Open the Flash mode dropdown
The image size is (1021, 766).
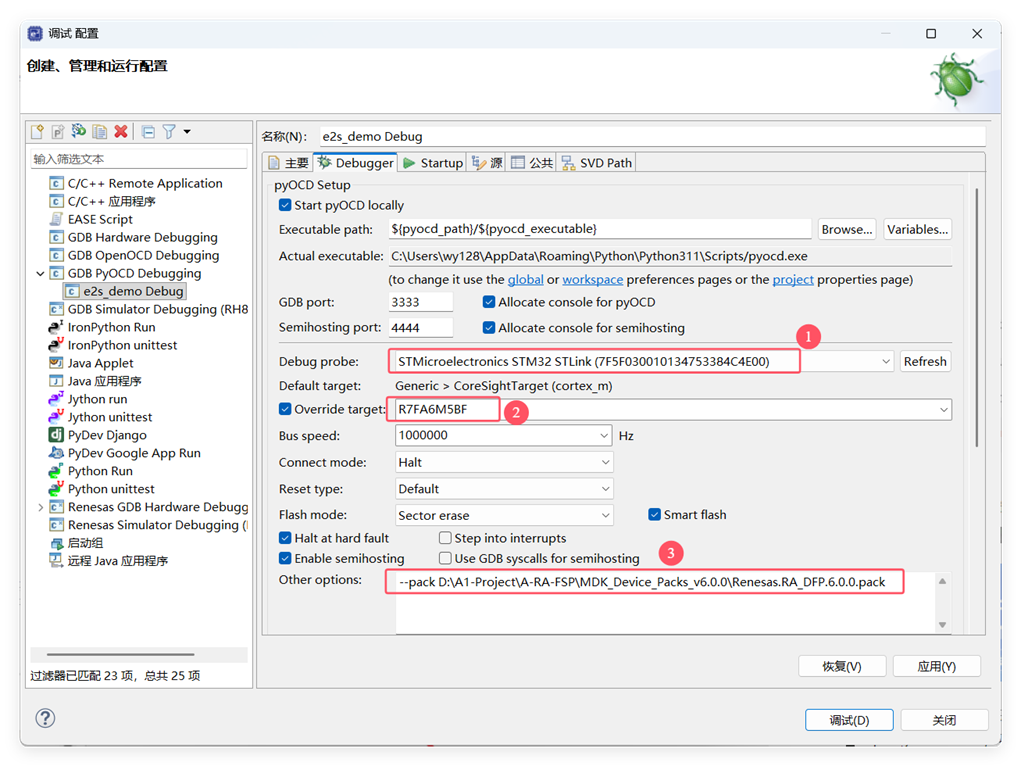[605, 515]
